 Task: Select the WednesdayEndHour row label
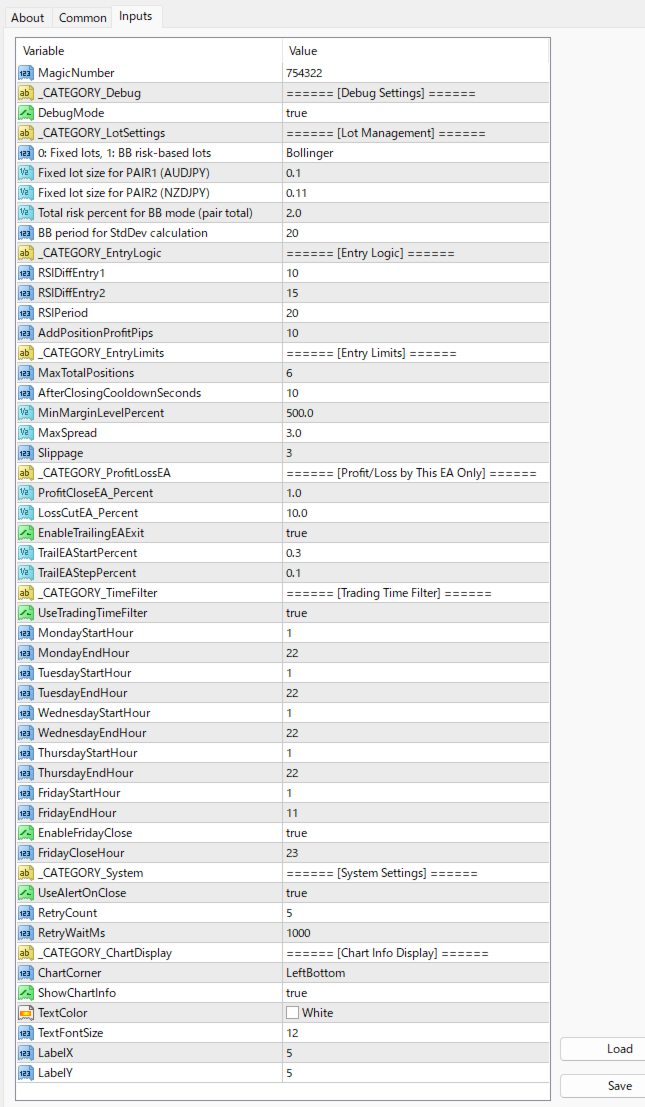click(92, 733)
